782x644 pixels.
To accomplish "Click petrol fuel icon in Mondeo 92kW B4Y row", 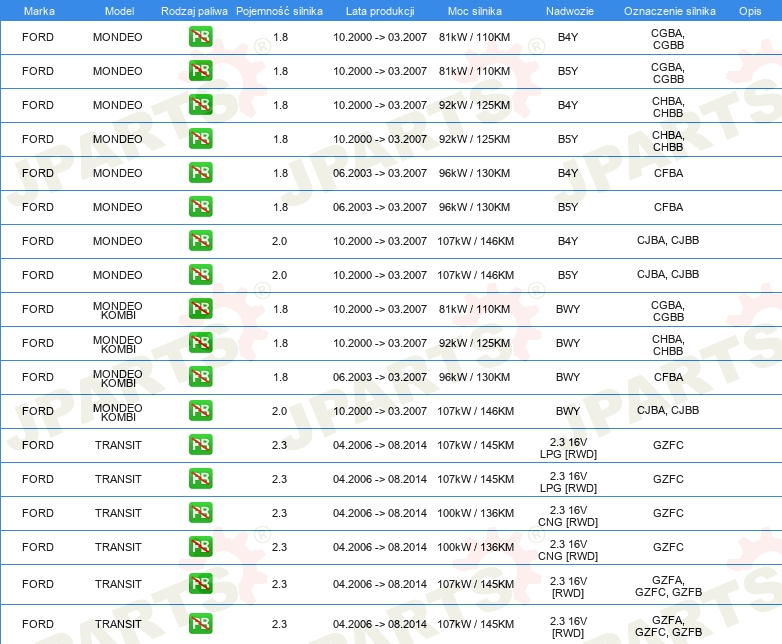I will click(x=200, y=105).
